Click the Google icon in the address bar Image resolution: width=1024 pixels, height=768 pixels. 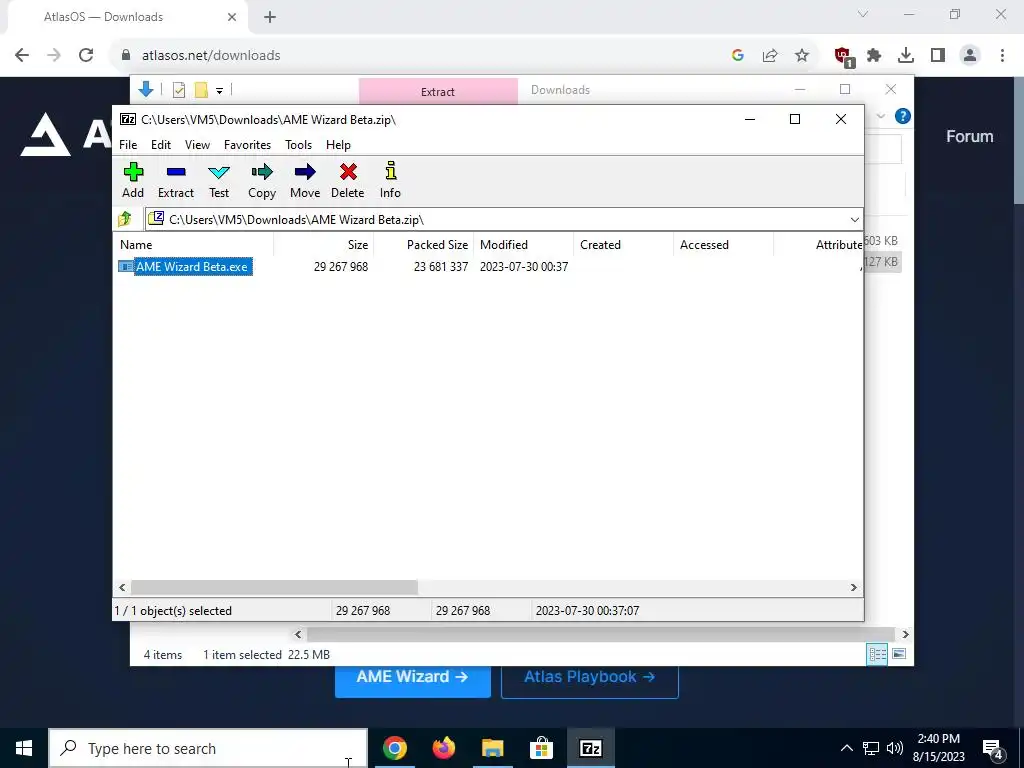738,56
